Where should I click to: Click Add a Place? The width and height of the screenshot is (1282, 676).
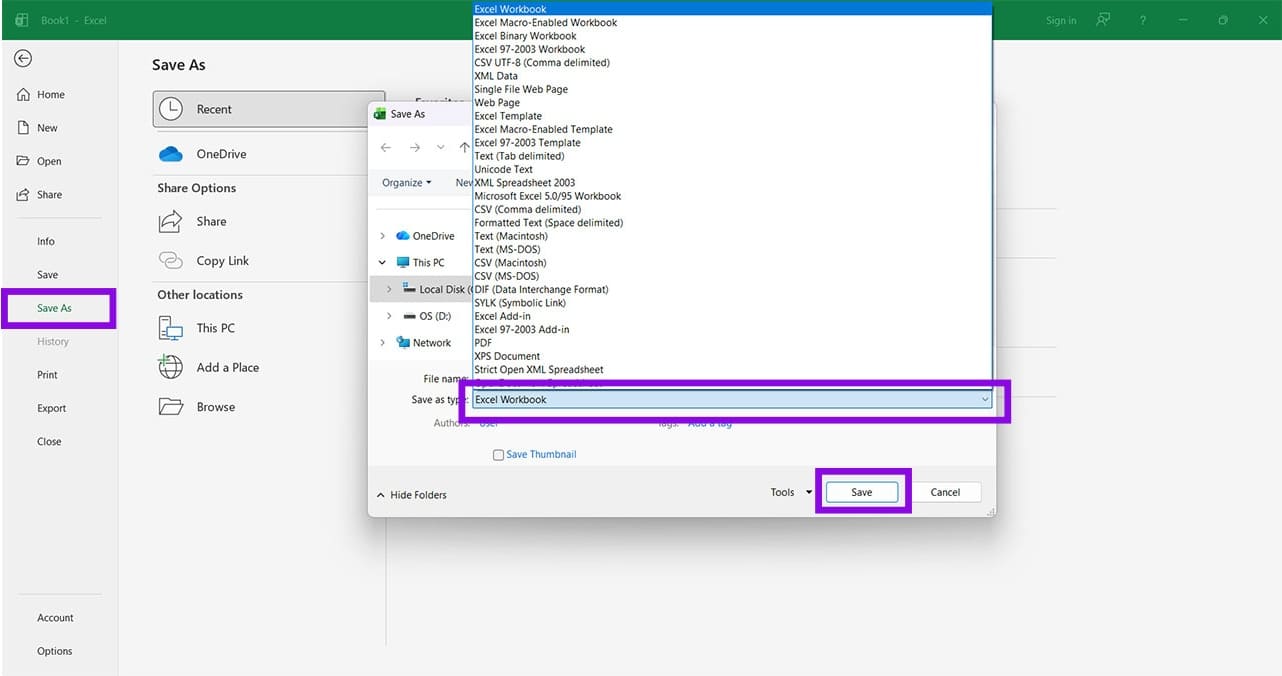click(x=209, y=368)
